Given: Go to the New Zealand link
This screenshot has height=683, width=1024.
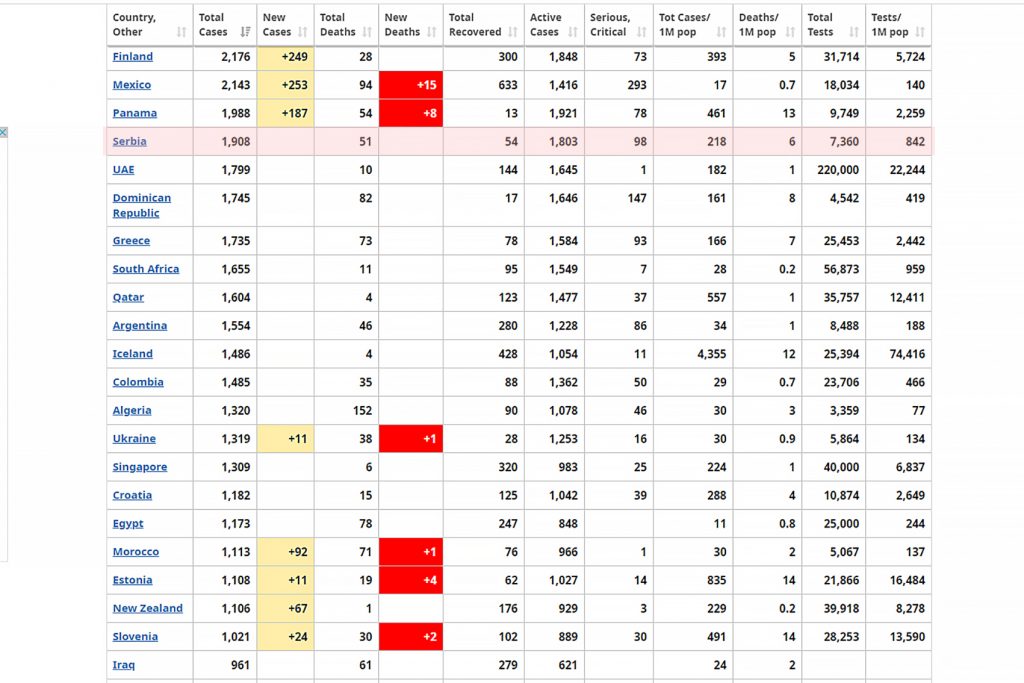Looking at the screenshot, I should 147,608.
